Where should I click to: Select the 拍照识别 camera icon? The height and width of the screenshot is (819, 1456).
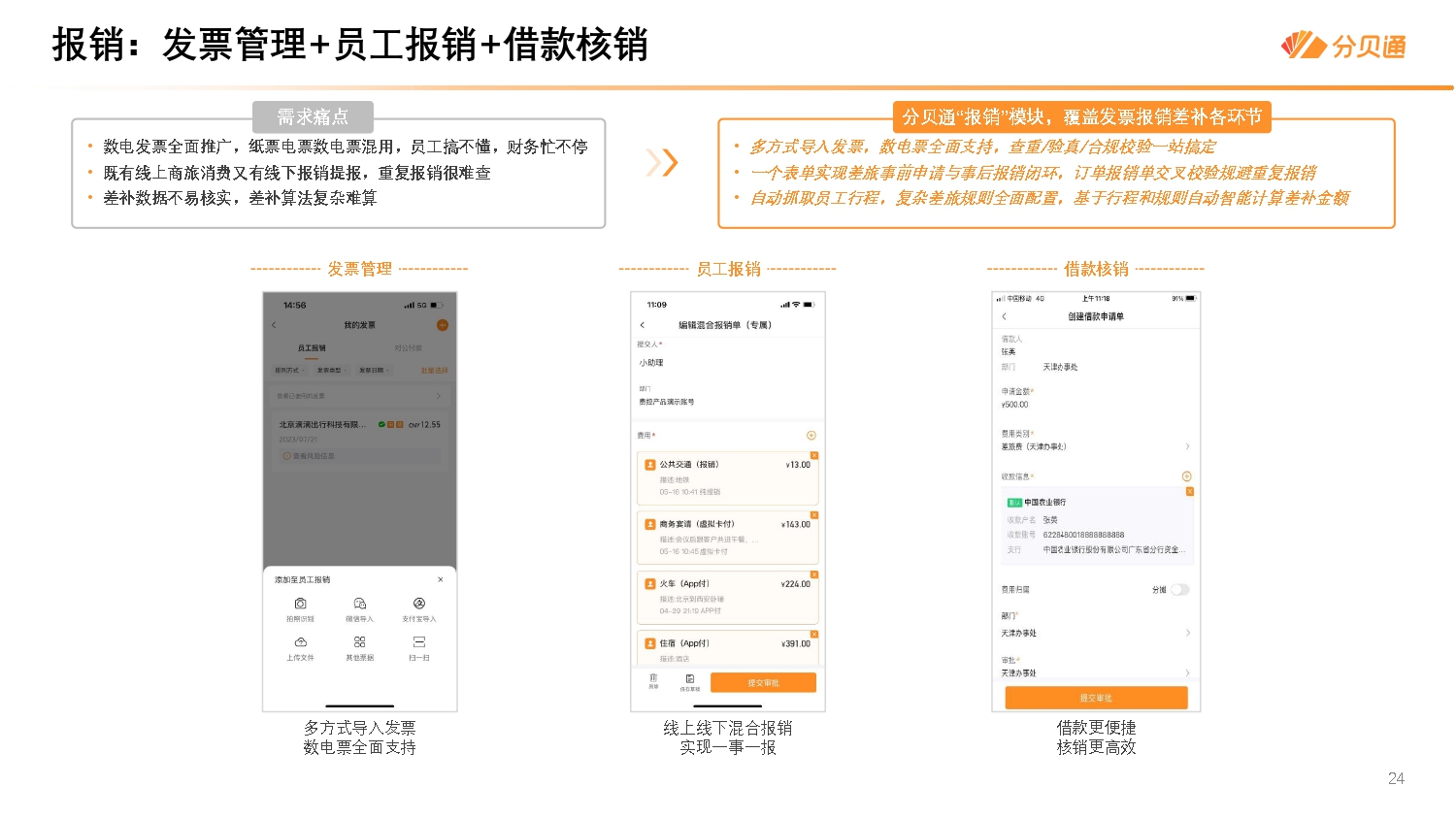pyautogui.click(x=302, y=604)
